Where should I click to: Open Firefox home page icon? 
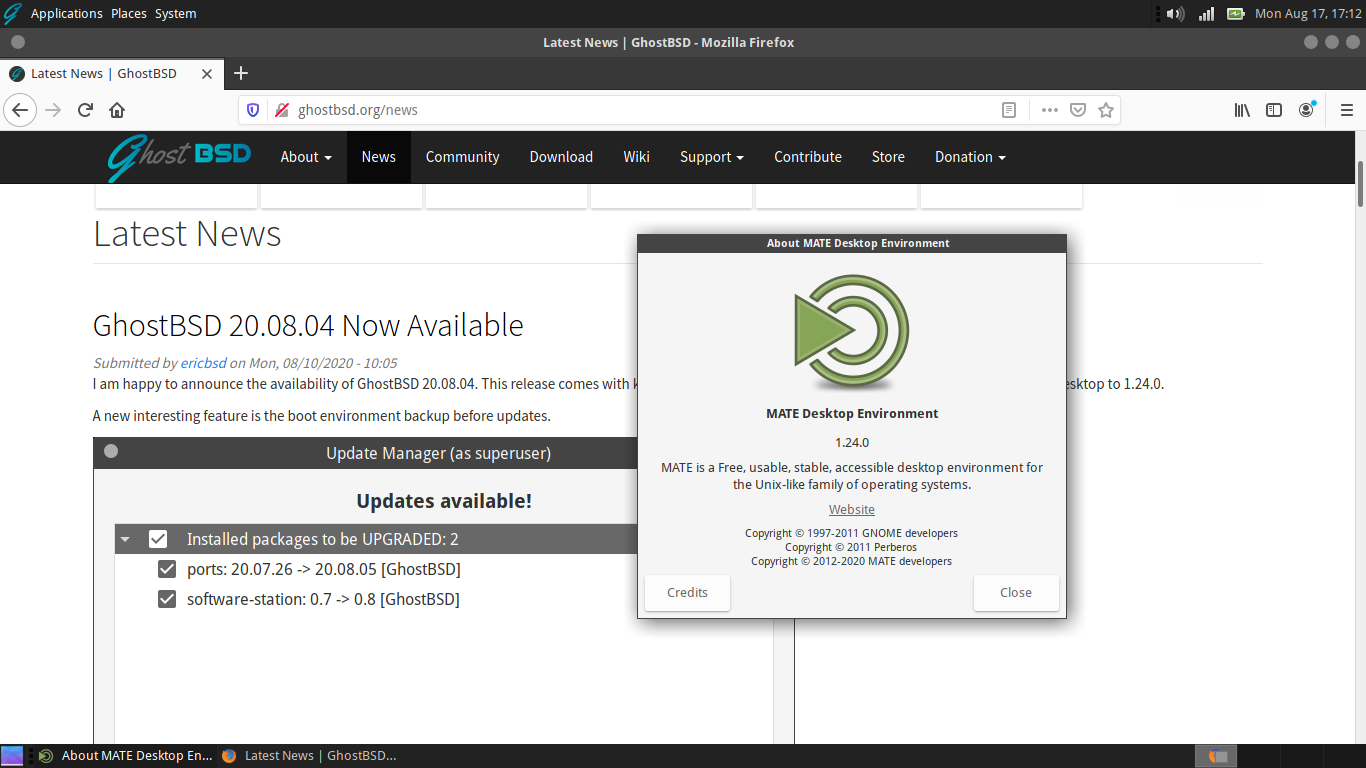(117, 110)
